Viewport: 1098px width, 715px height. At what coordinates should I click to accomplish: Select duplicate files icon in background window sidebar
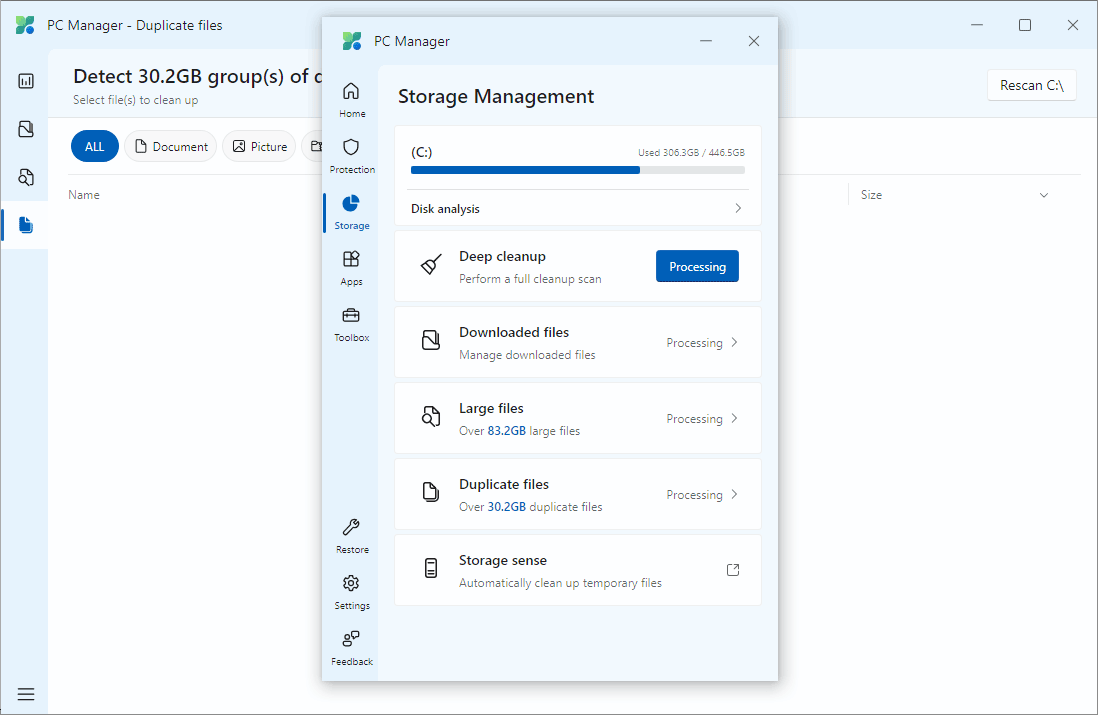pyautogui.click(x=26, y=225)
